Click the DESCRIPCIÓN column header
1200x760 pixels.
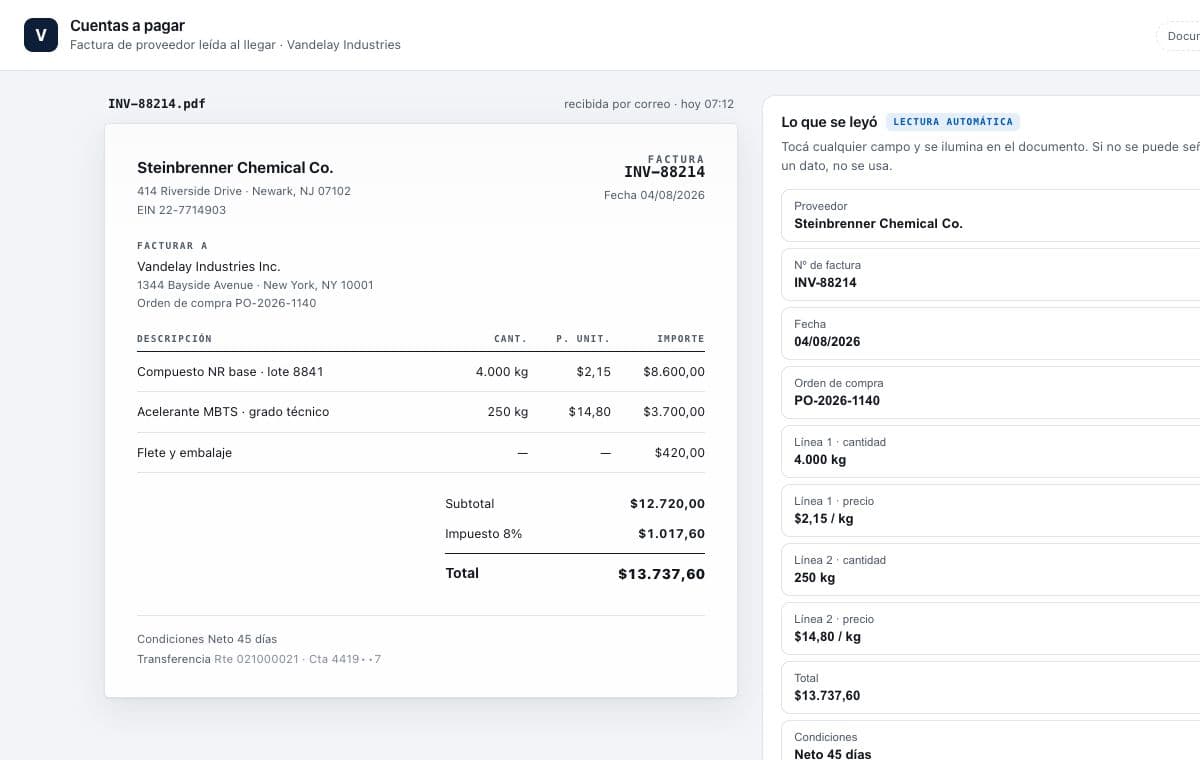click(174, 339)
